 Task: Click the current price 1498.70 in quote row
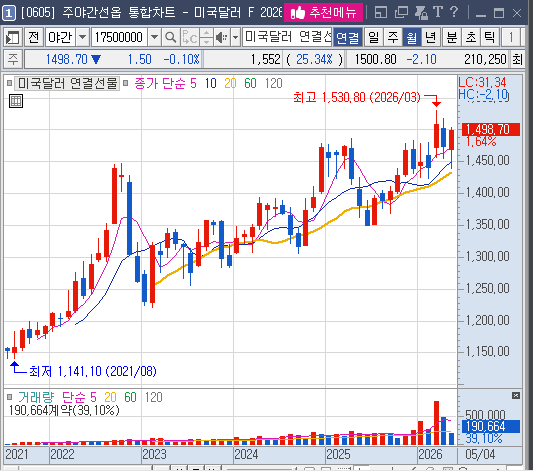click(67, 59)
